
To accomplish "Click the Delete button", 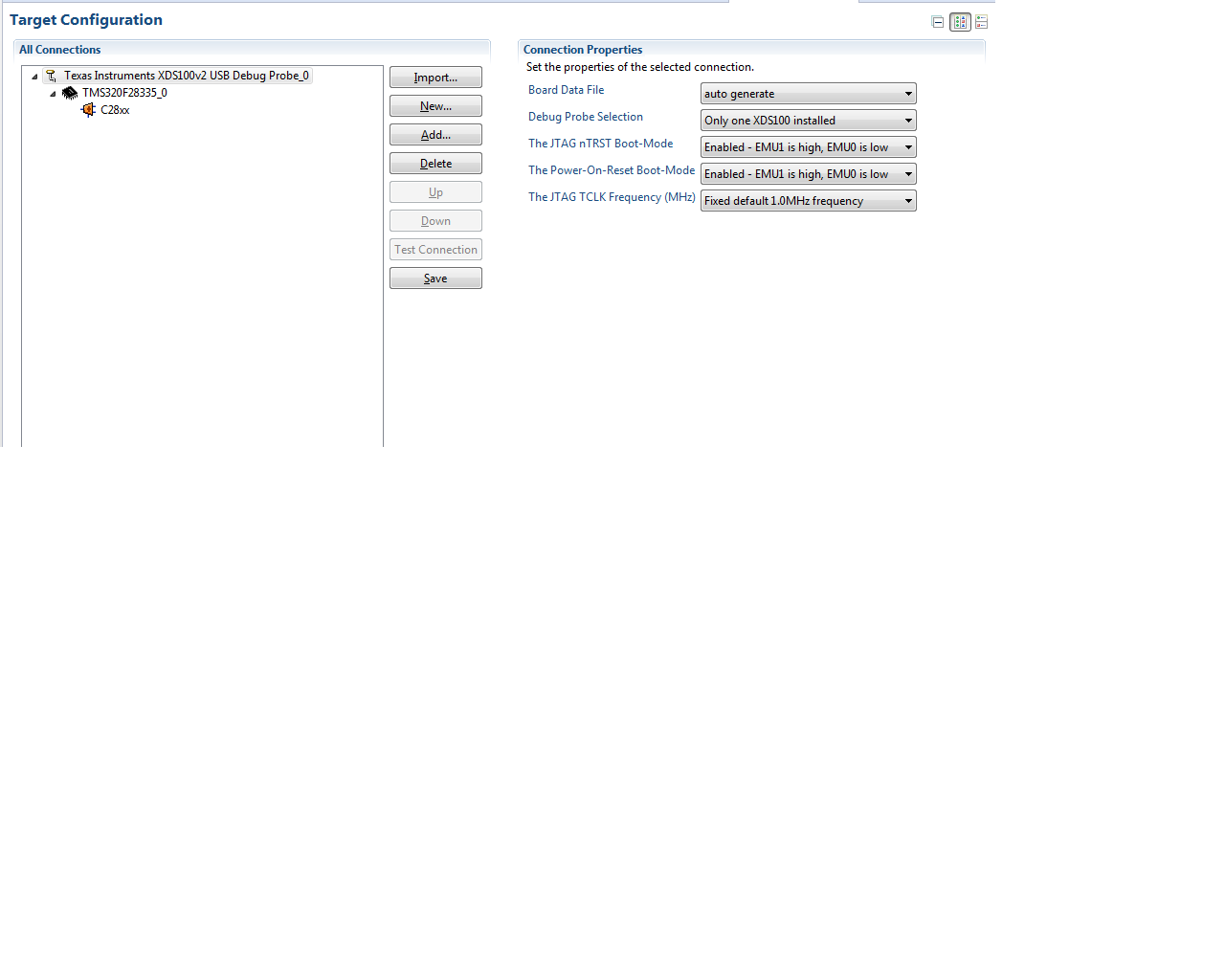I will click(x=435, y=164).
